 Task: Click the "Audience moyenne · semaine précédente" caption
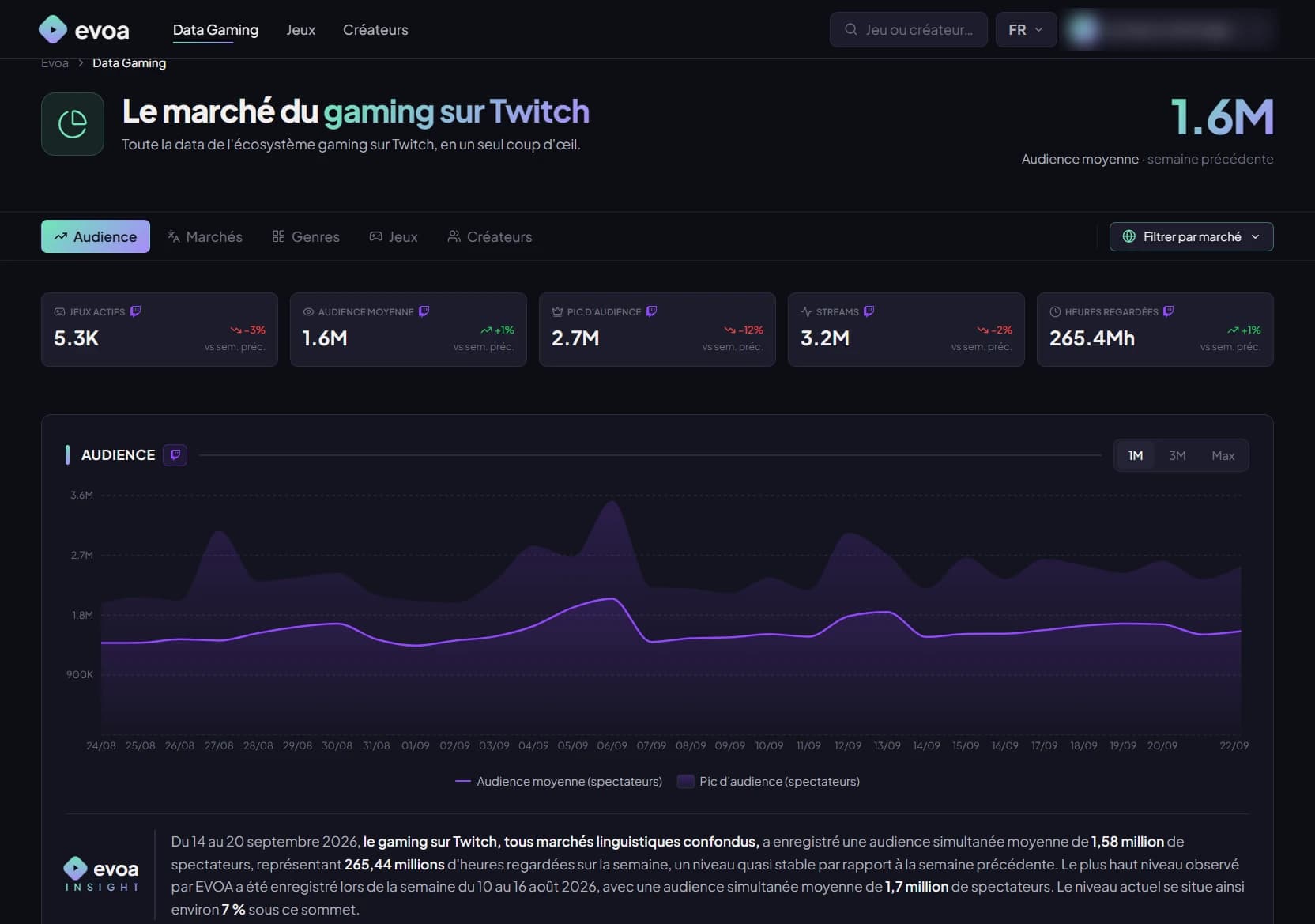pyautogui.click(x=1147, y=159)
